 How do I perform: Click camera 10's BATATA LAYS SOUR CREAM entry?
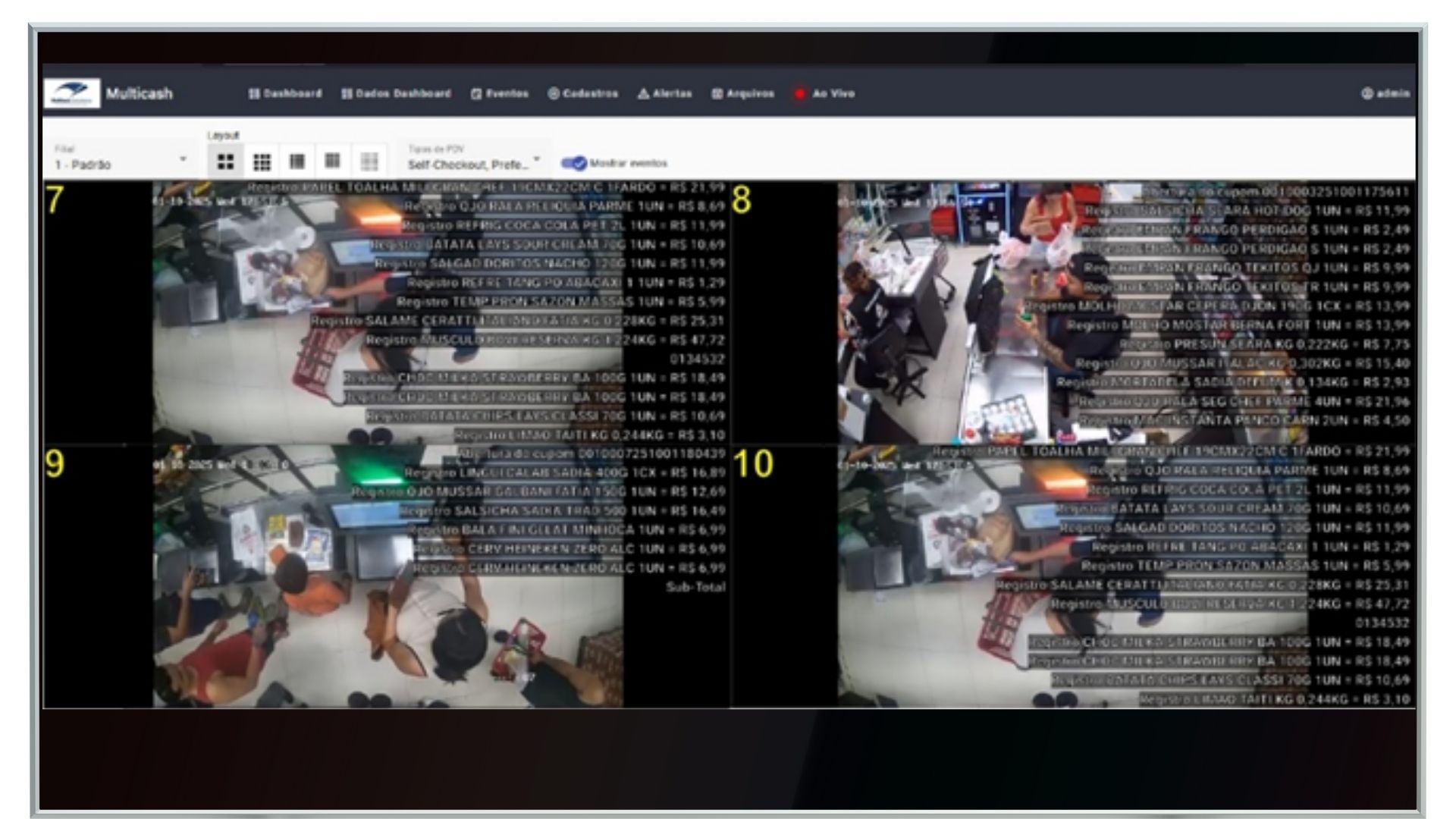pos(1234,508)
